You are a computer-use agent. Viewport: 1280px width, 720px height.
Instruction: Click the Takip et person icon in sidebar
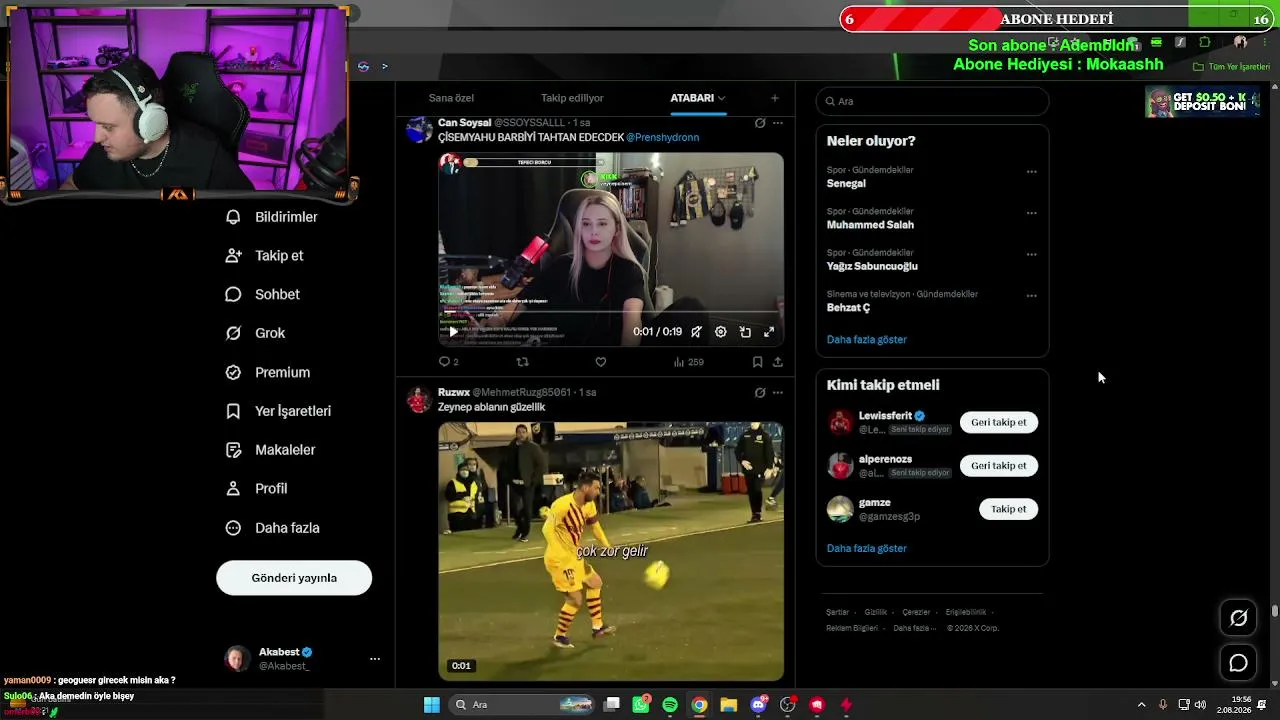click(233, 256)
